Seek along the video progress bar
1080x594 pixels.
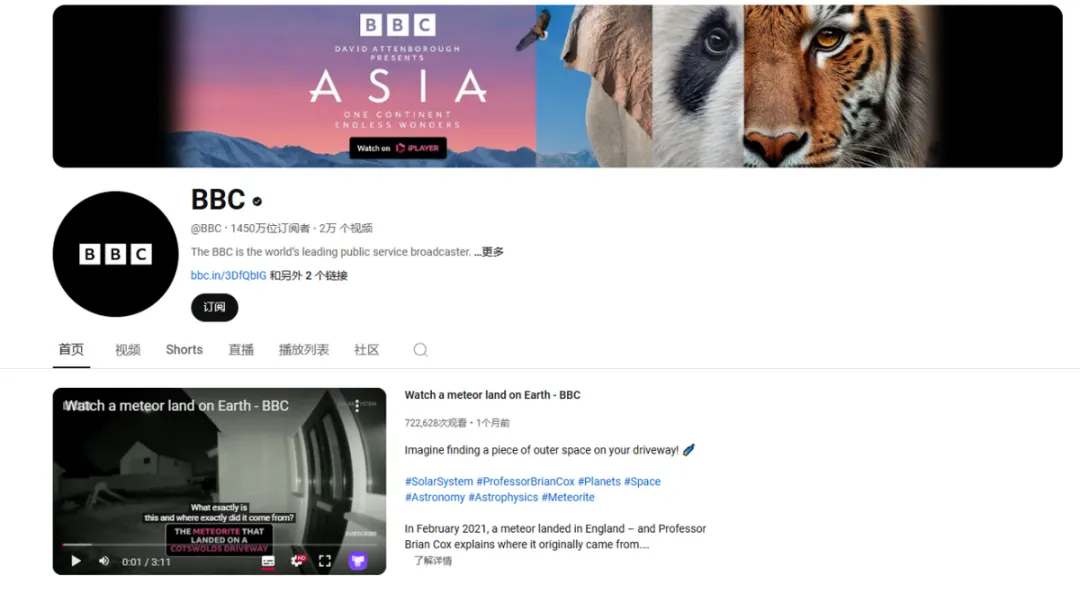(219, 544)
